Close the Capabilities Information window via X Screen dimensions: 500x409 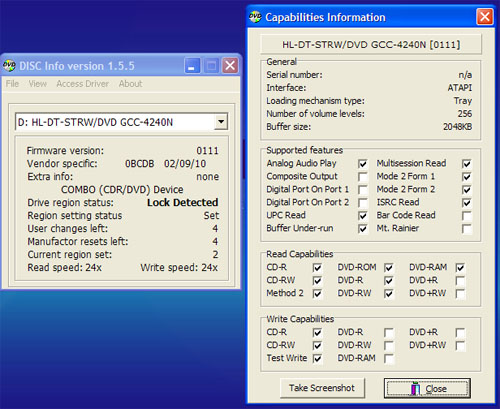click(x=485, y=17)
